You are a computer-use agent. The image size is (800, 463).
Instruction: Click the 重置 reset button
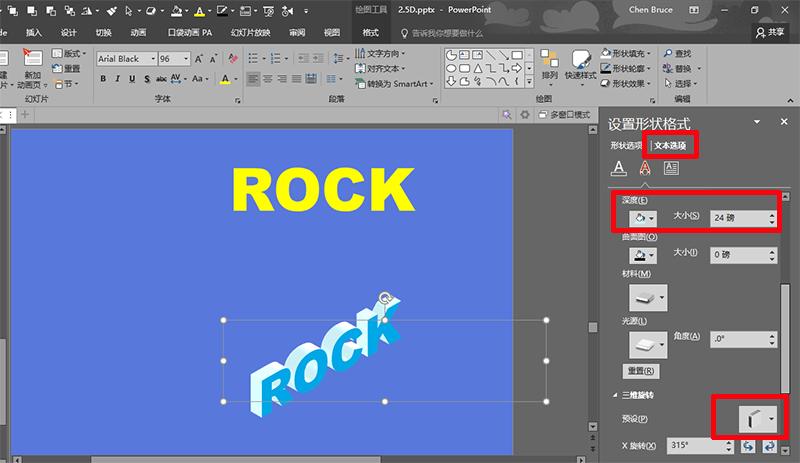click(641, 371)
